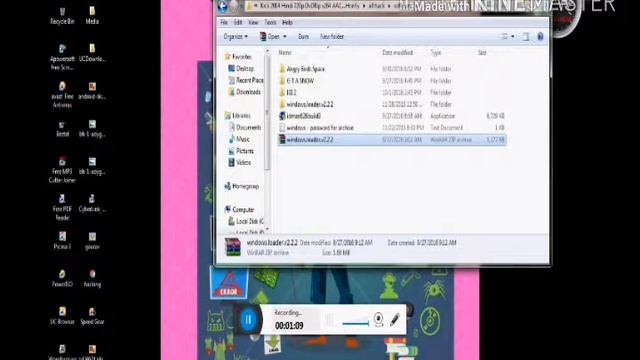Screen dimensions: 640x360
Task: Open Libraries in navigation pane
Action: click(238, 116)
